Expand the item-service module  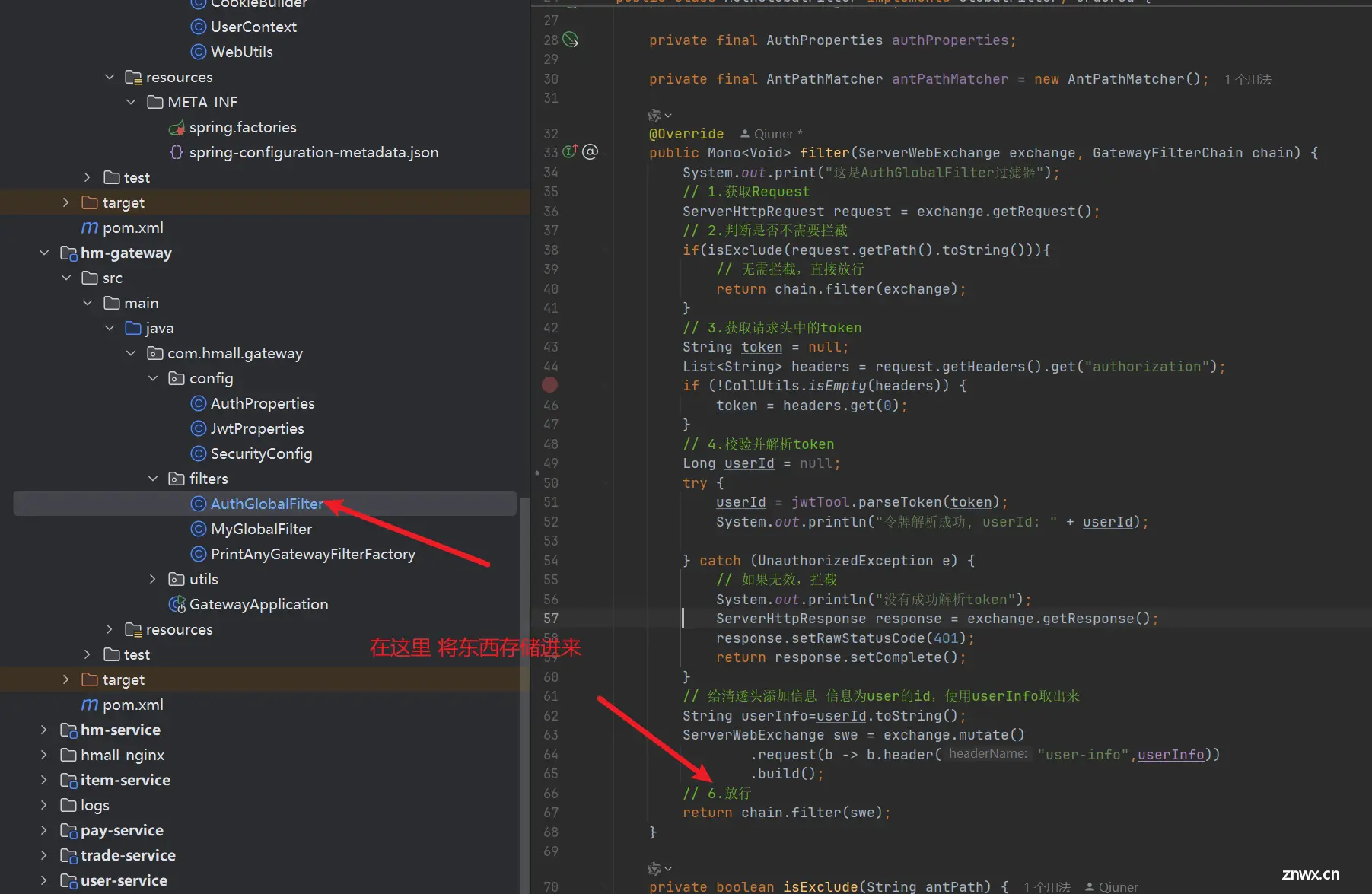tap(44, 780)
